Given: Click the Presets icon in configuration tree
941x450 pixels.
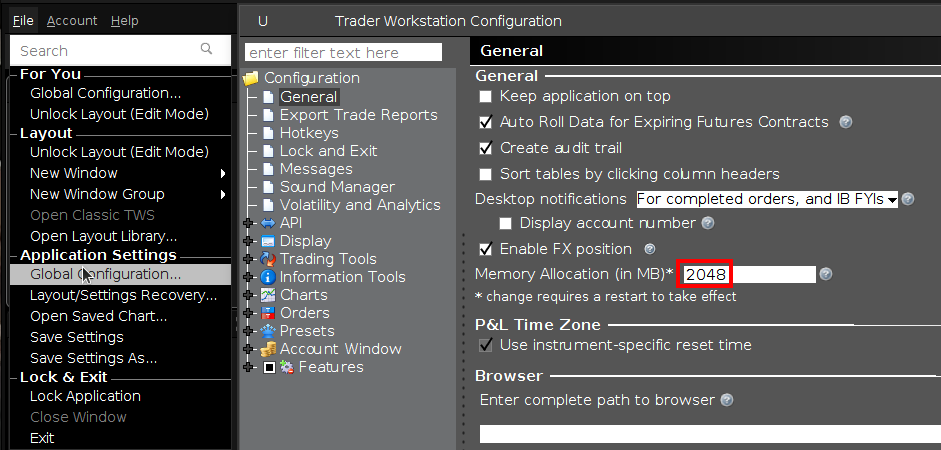Looking at the screenshot, I should 268,331.
